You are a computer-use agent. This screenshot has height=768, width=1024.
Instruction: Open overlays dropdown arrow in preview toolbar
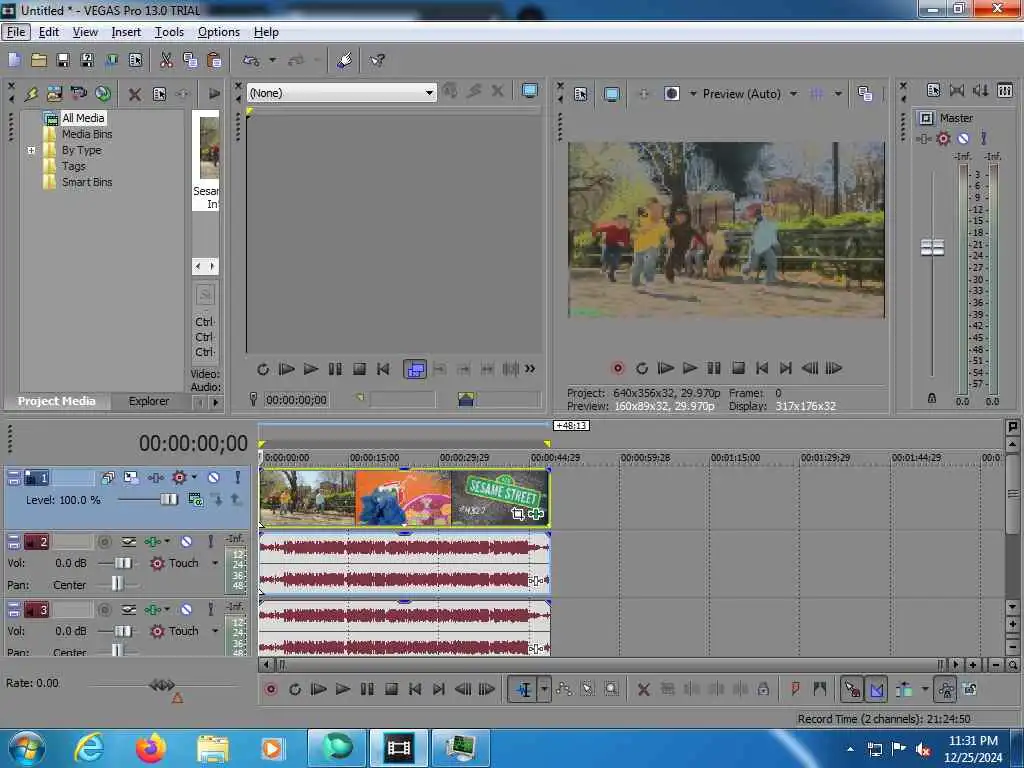838,94
